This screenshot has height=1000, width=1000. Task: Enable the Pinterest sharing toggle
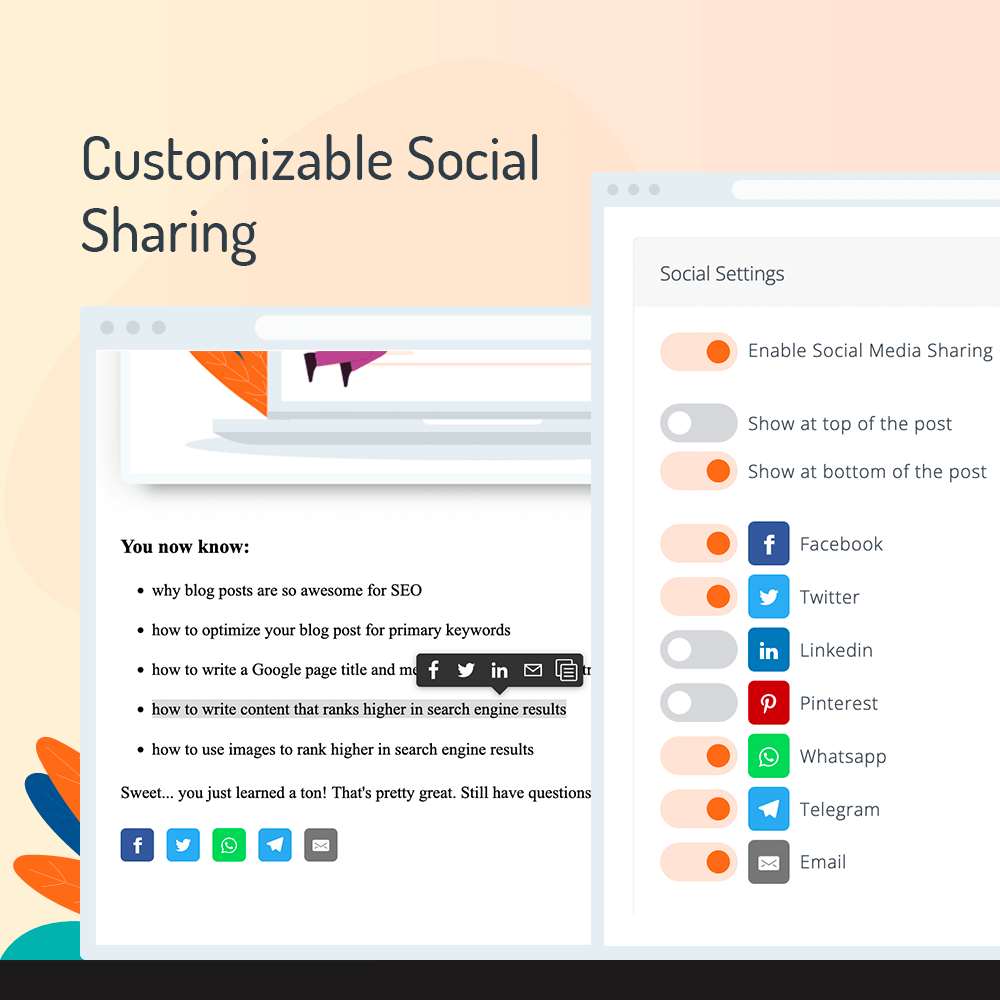[x=698, y=702]
